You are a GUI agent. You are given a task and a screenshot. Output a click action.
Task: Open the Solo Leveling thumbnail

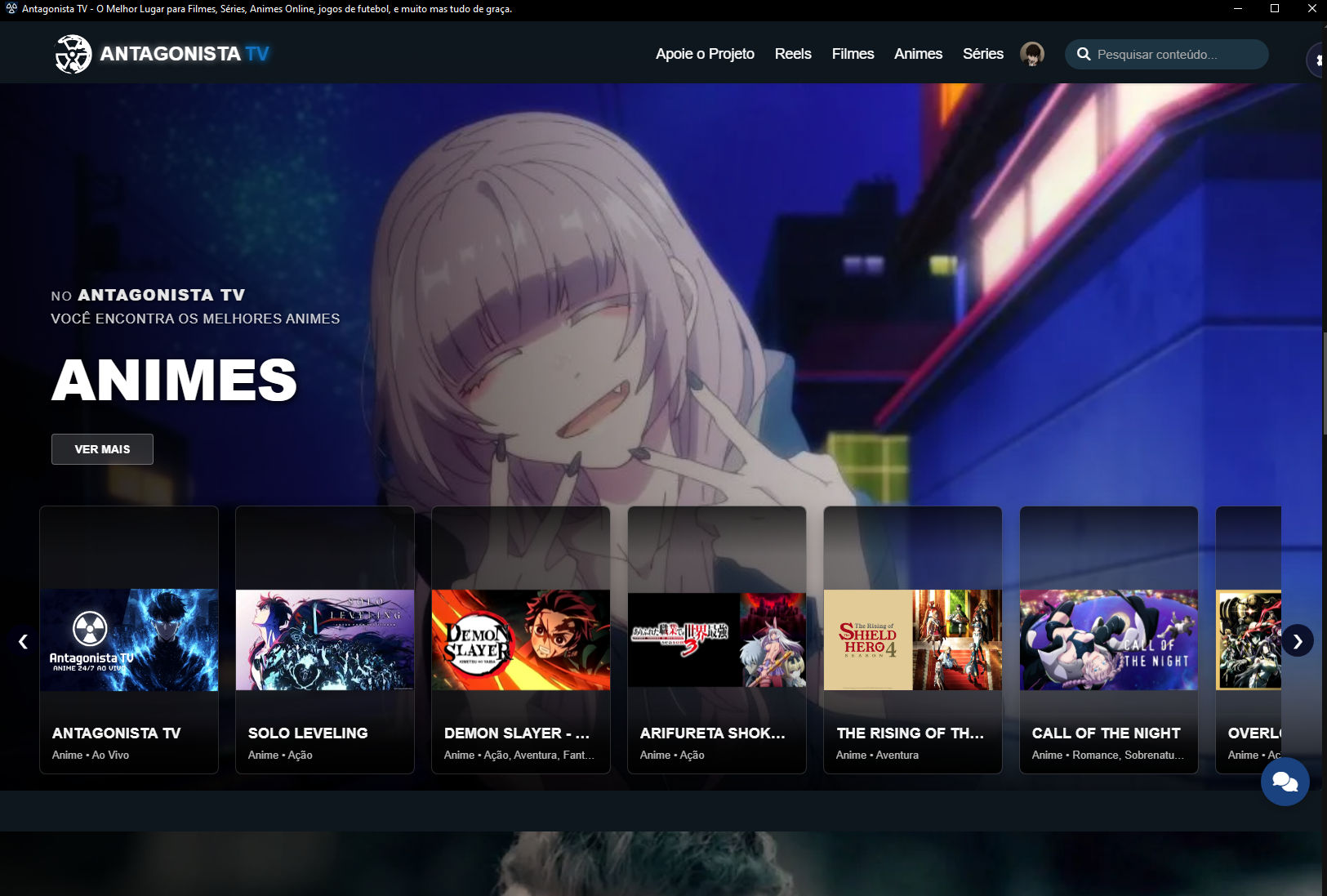pyautogui.click(x=325, y=640)
